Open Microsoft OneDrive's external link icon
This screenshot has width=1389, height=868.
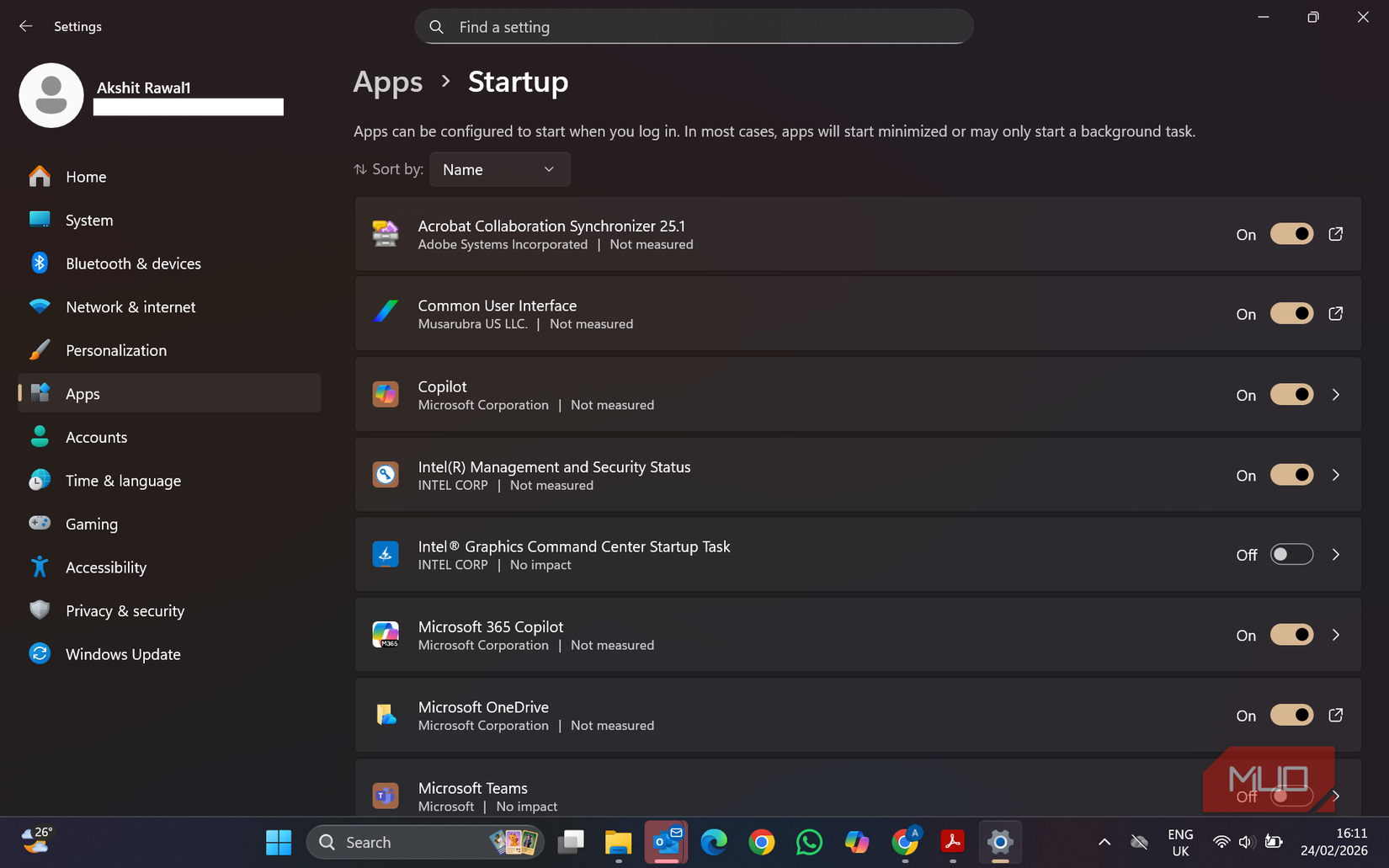click(x=1335, y=715)
